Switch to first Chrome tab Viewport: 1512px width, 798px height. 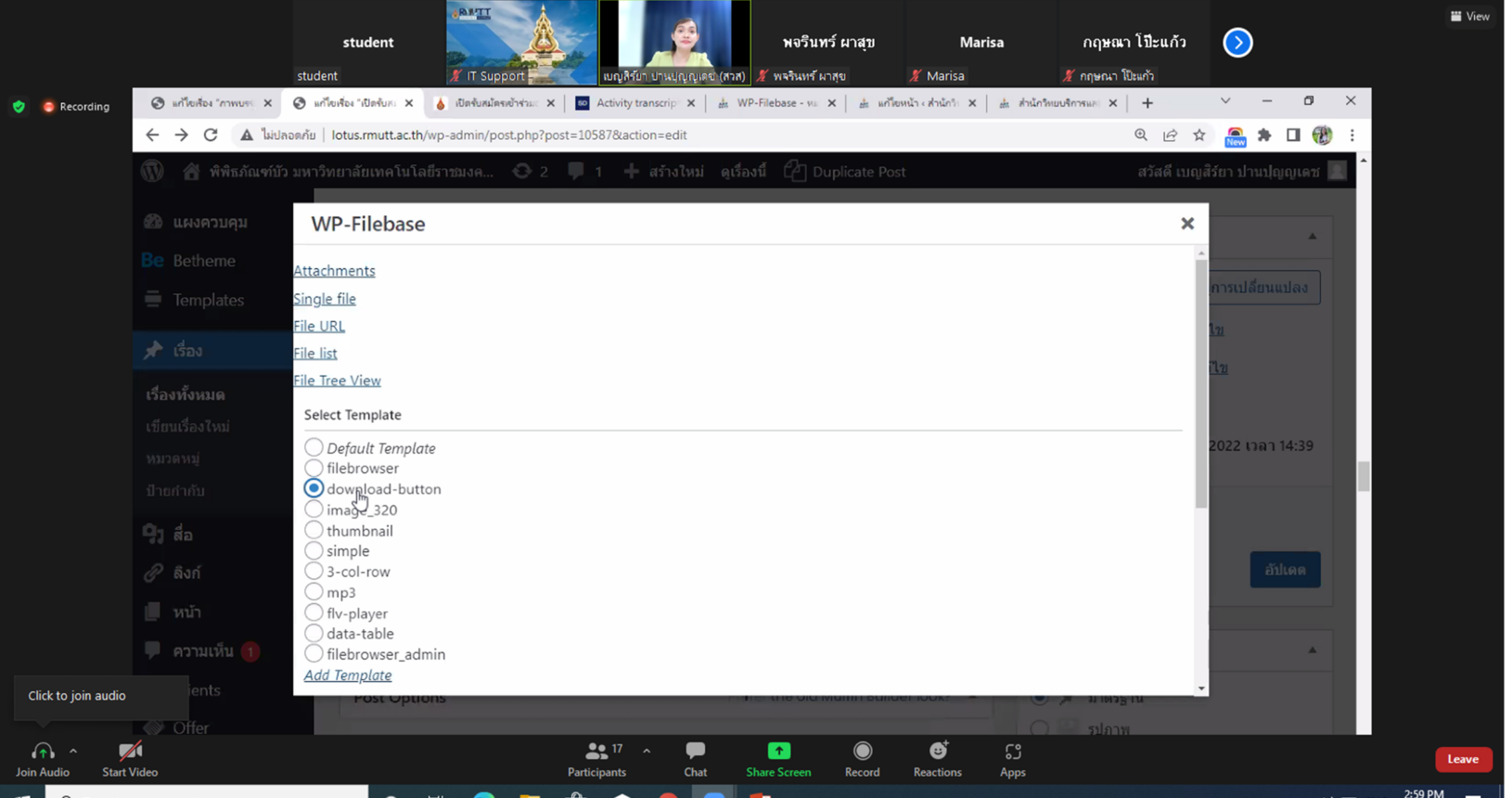point(212,103)
